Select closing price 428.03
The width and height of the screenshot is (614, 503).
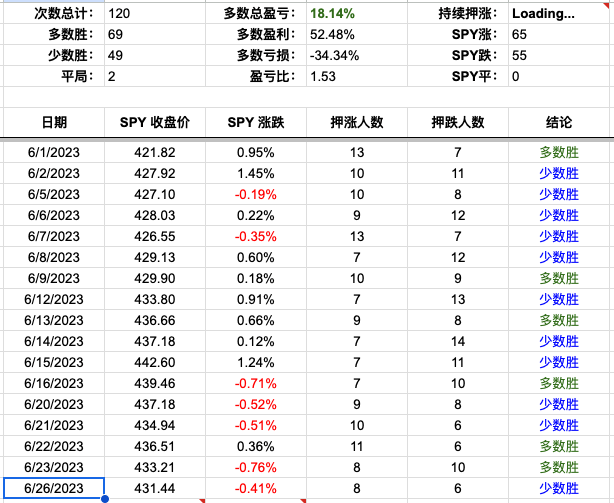155,215
